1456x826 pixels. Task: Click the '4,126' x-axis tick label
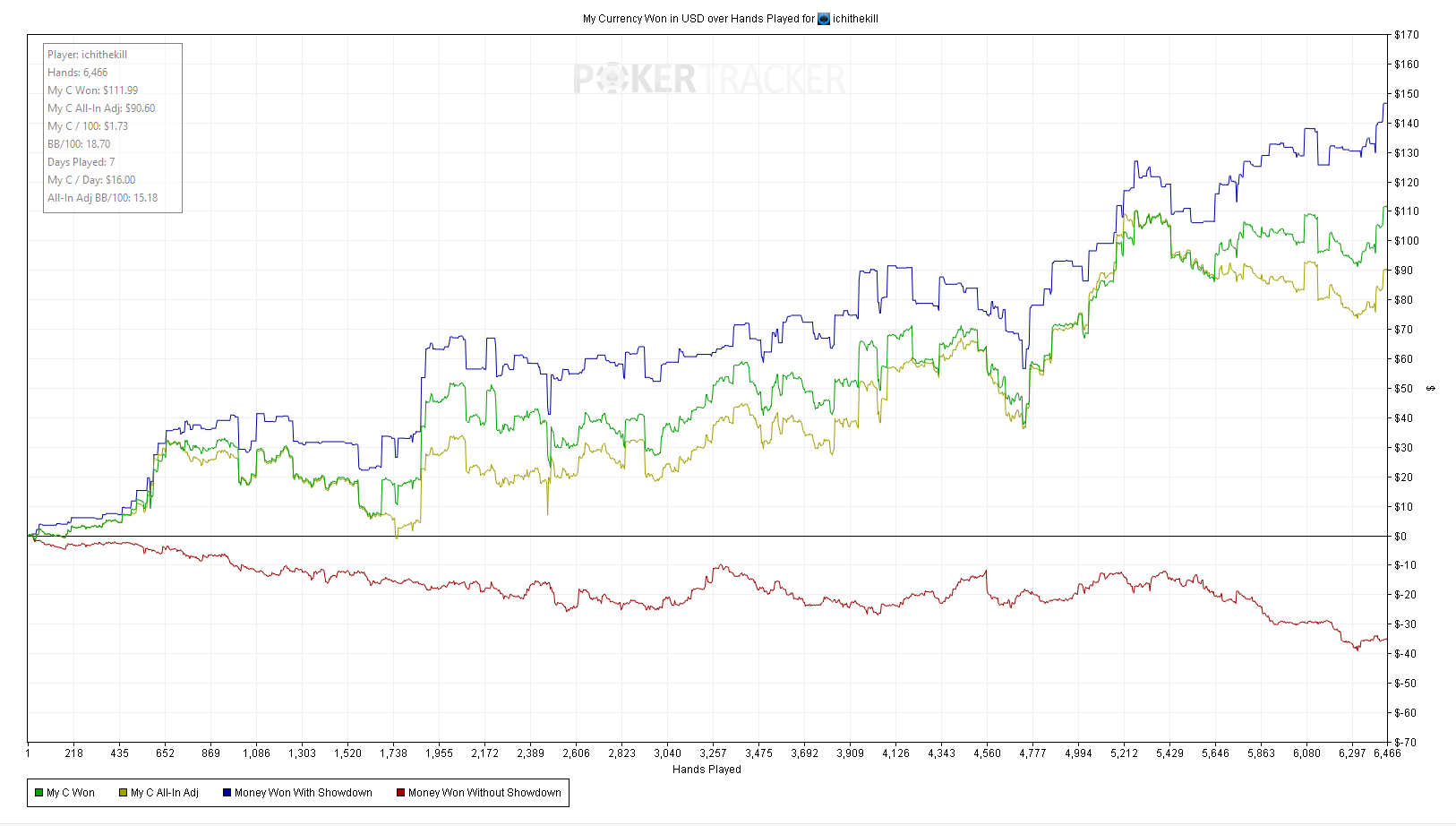[896, 753]
